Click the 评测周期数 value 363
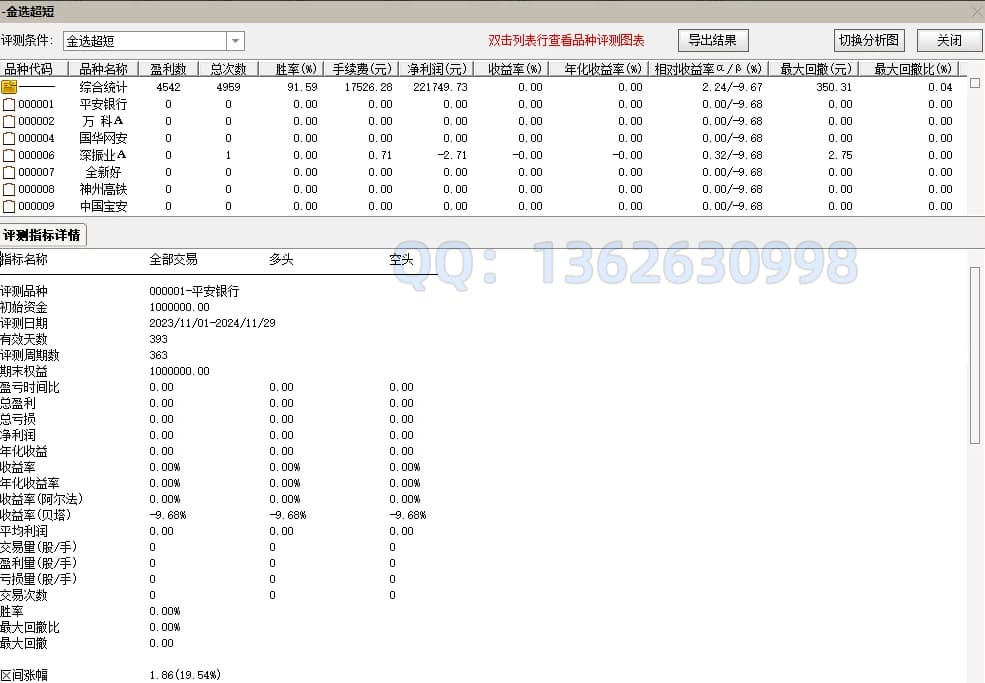Screen dimensions: 985x683 [158, 355]
